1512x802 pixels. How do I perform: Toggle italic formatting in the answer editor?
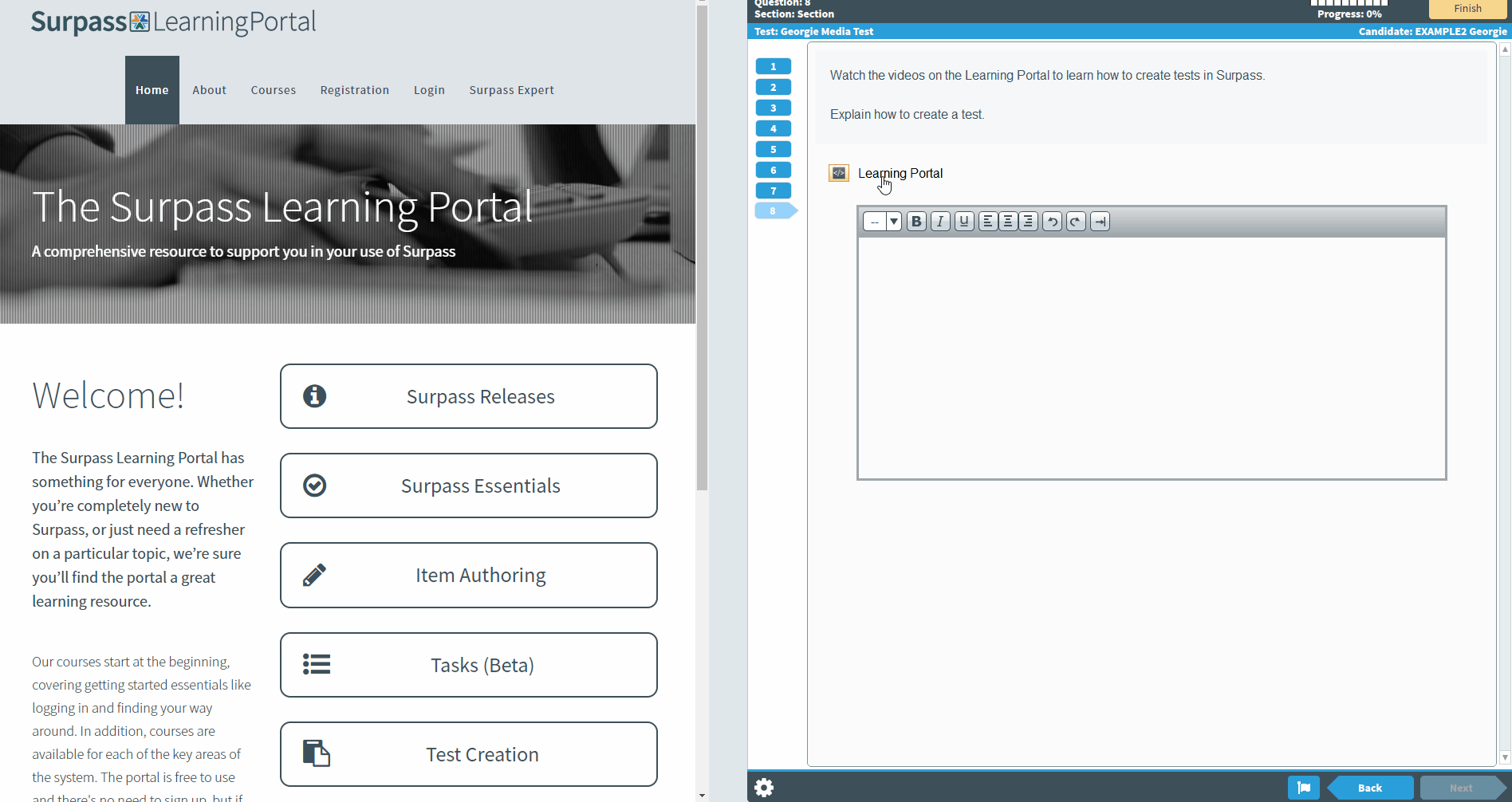[940, 222]
